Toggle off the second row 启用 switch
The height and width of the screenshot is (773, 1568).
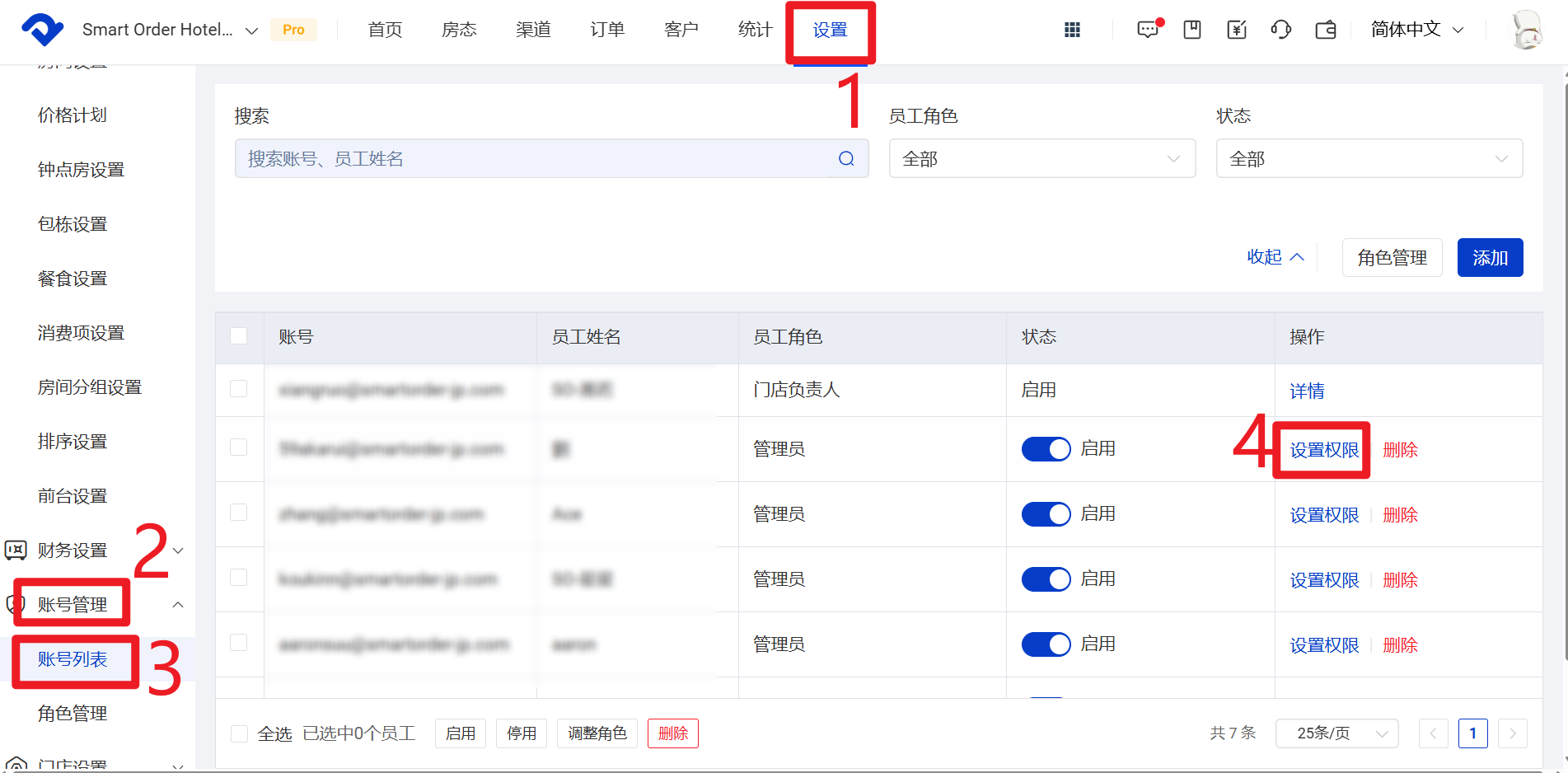click(1046, 449)
